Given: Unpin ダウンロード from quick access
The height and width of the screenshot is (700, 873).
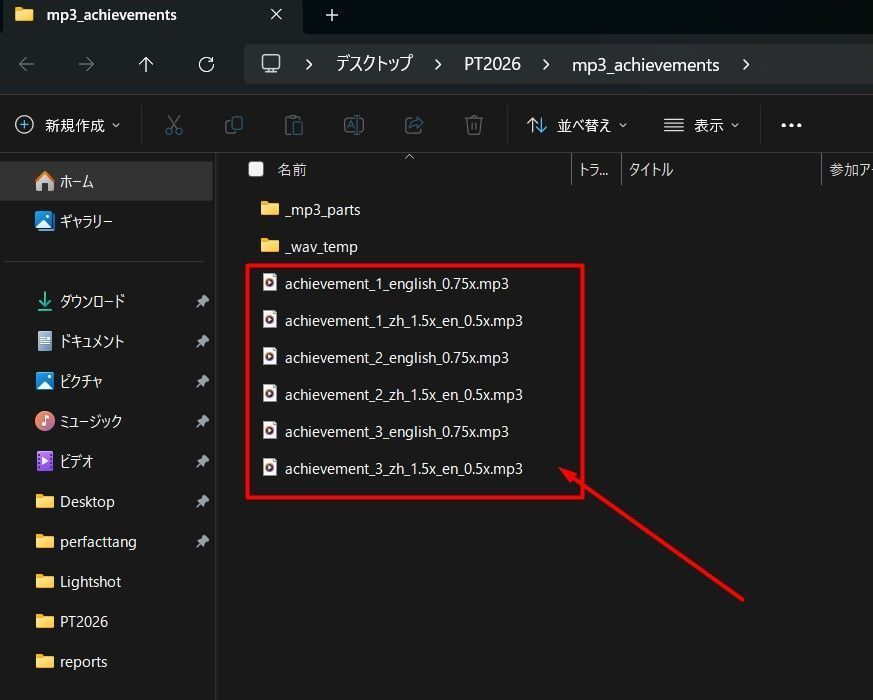Looking at the screenshot, I should (x=202, y=301).
